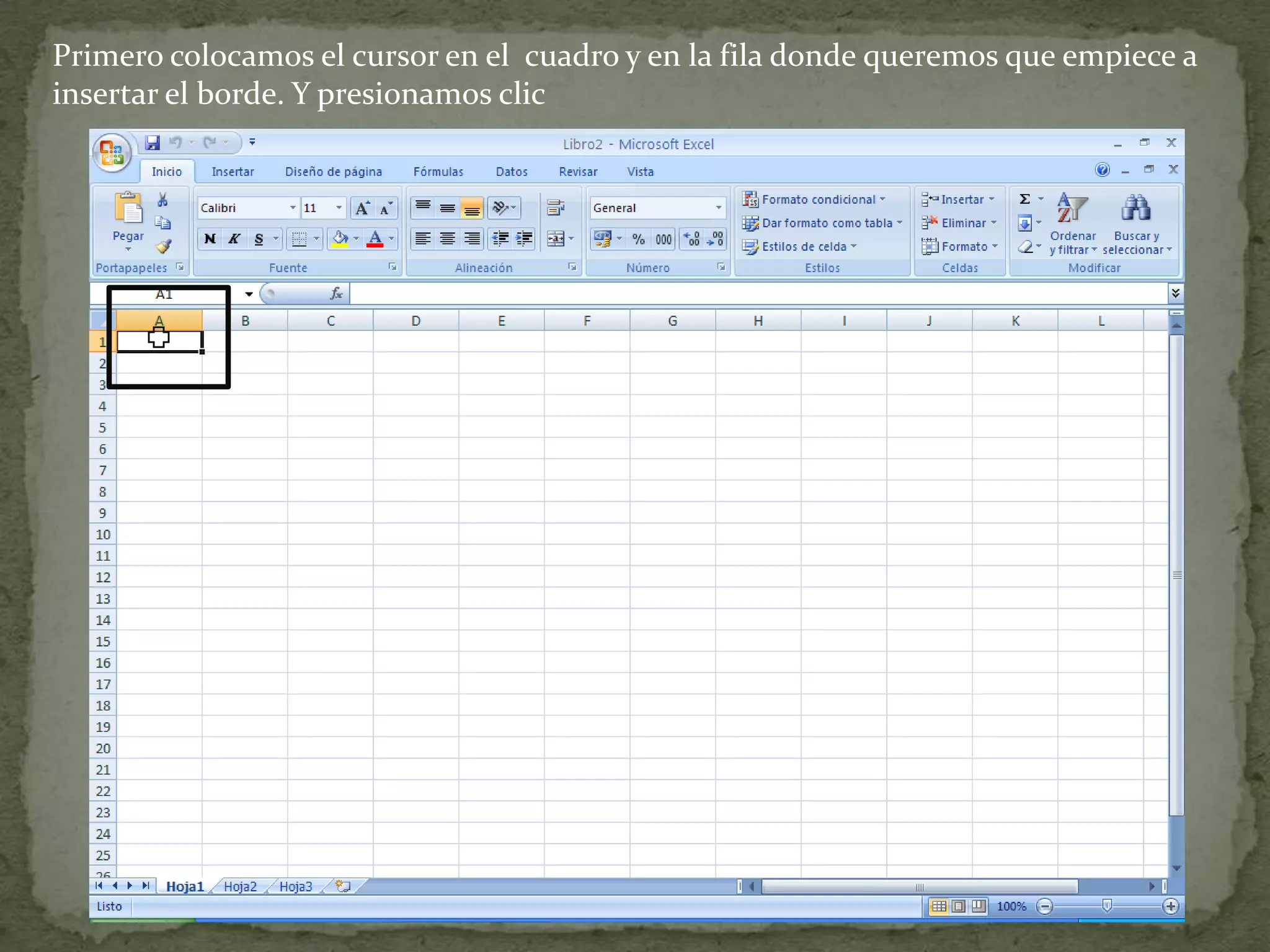Center text horizontally
The image size is (1270, 952).
tap(447, 239)
